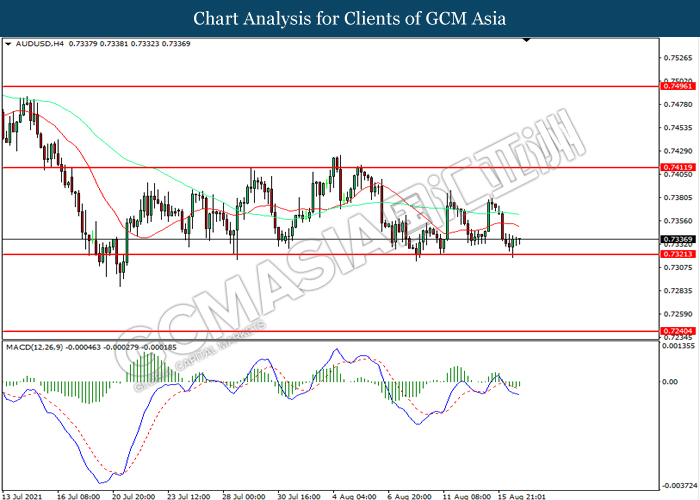Click the 0.73560 price axis value
This screenshot has height=500, width=700.
coord(678,221)
